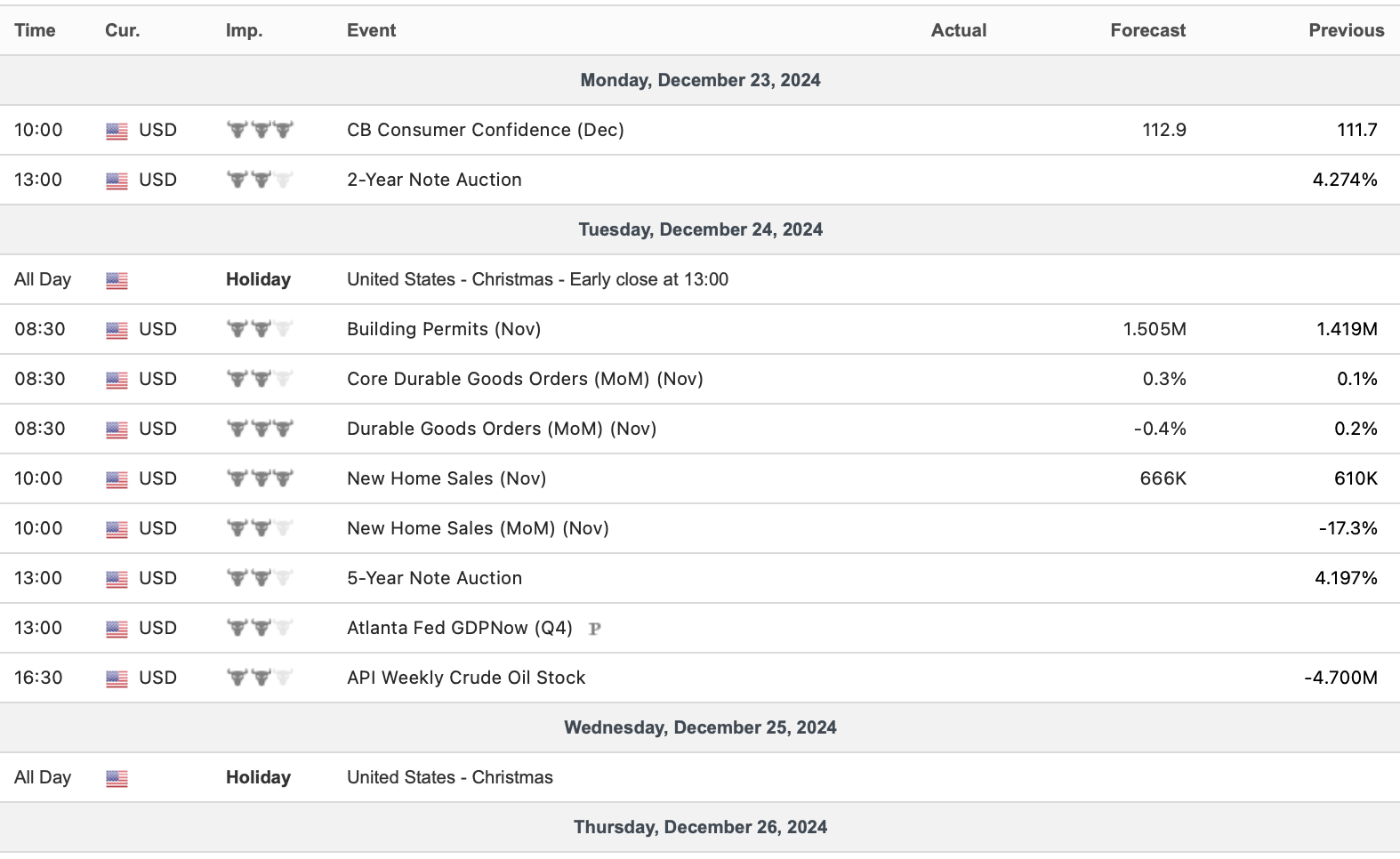Screen dimensions: 1400x859
Task: Click the Previous column header
Action: point(1346,30)
